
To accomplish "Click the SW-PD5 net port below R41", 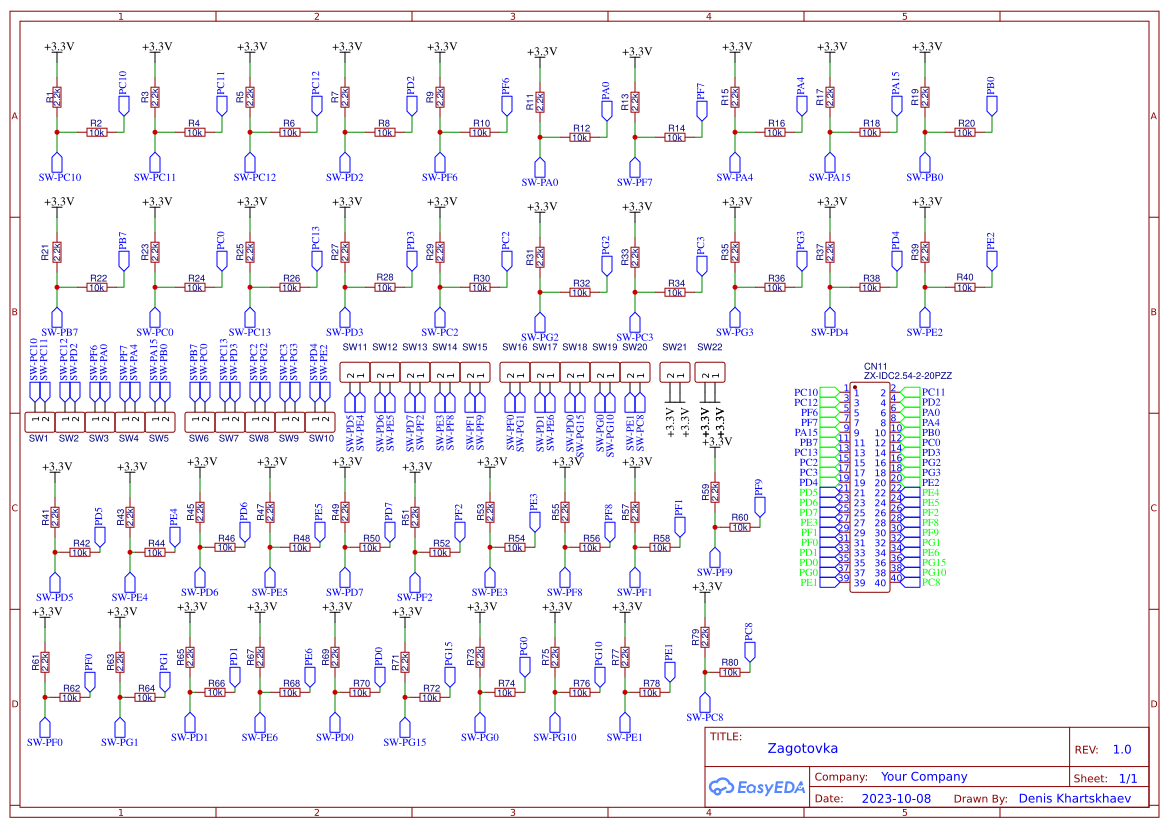I will (54, 583).
